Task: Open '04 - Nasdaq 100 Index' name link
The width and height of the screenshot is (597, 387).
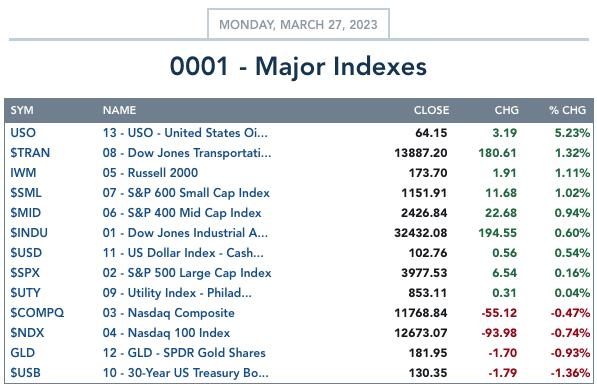Action: click(x=166, y=333)
